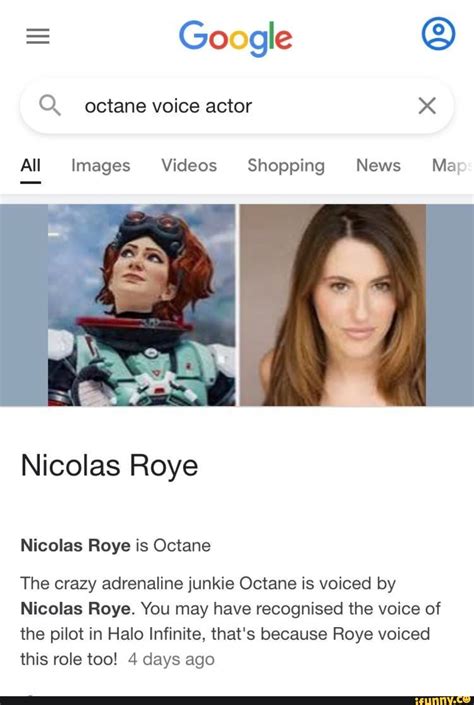Click the 'Nicolas Roye is Octane' line

click(x=116, y=545)
